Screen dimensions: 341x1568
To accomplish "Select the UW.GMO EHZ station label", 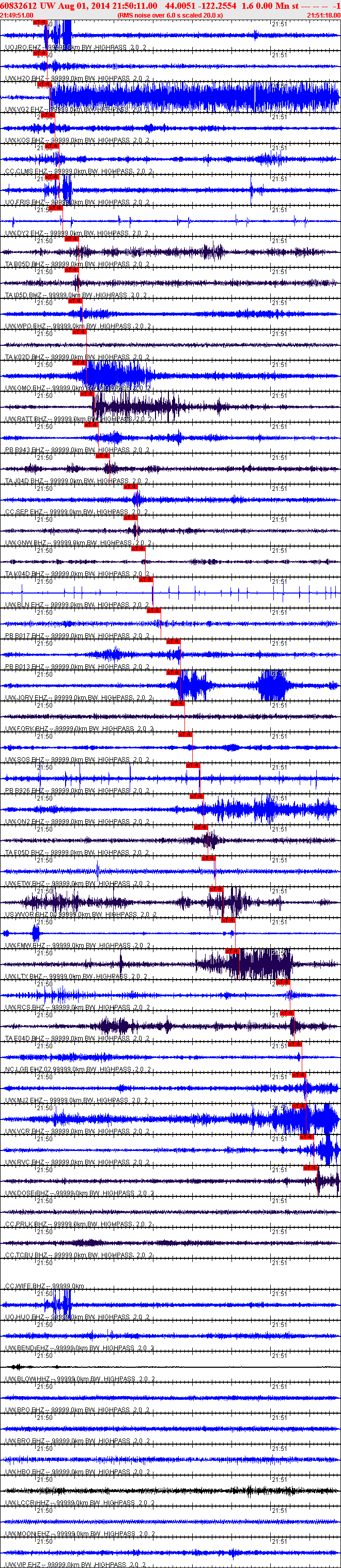I will [x=76, y=388].
